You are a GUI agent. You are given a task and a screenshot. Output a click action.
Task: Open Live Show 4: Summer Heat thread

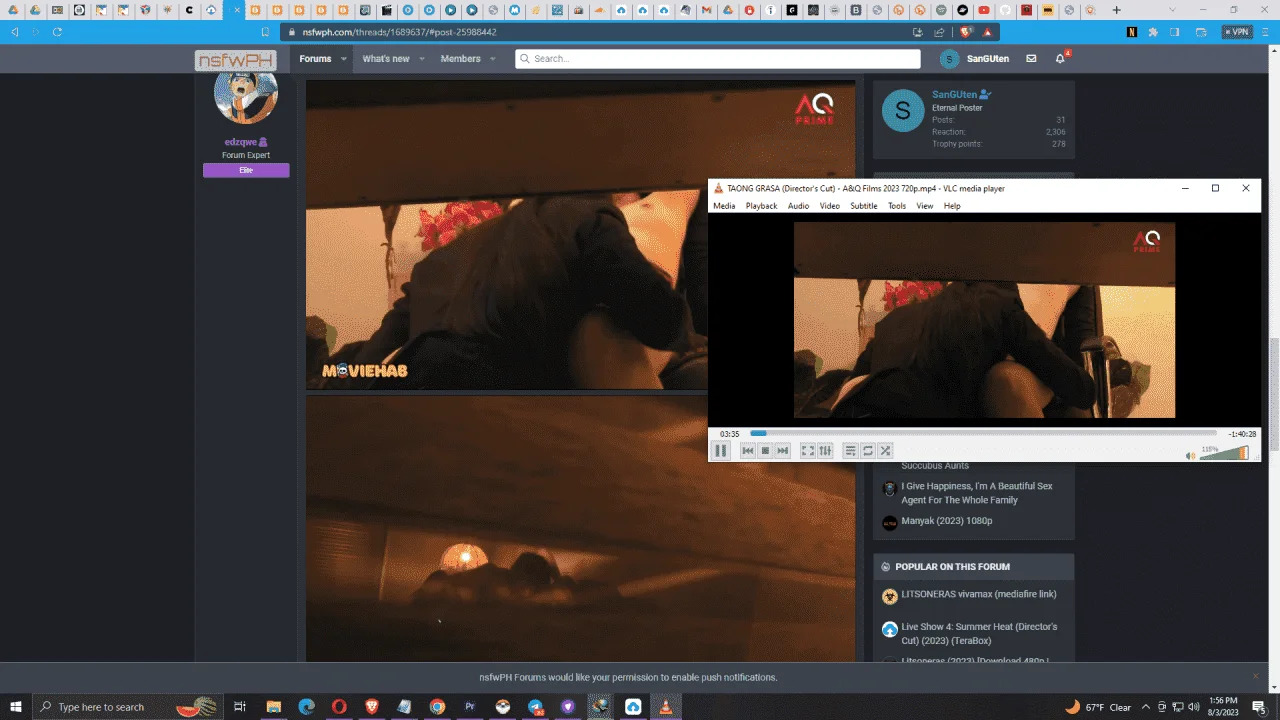point(979,634)
